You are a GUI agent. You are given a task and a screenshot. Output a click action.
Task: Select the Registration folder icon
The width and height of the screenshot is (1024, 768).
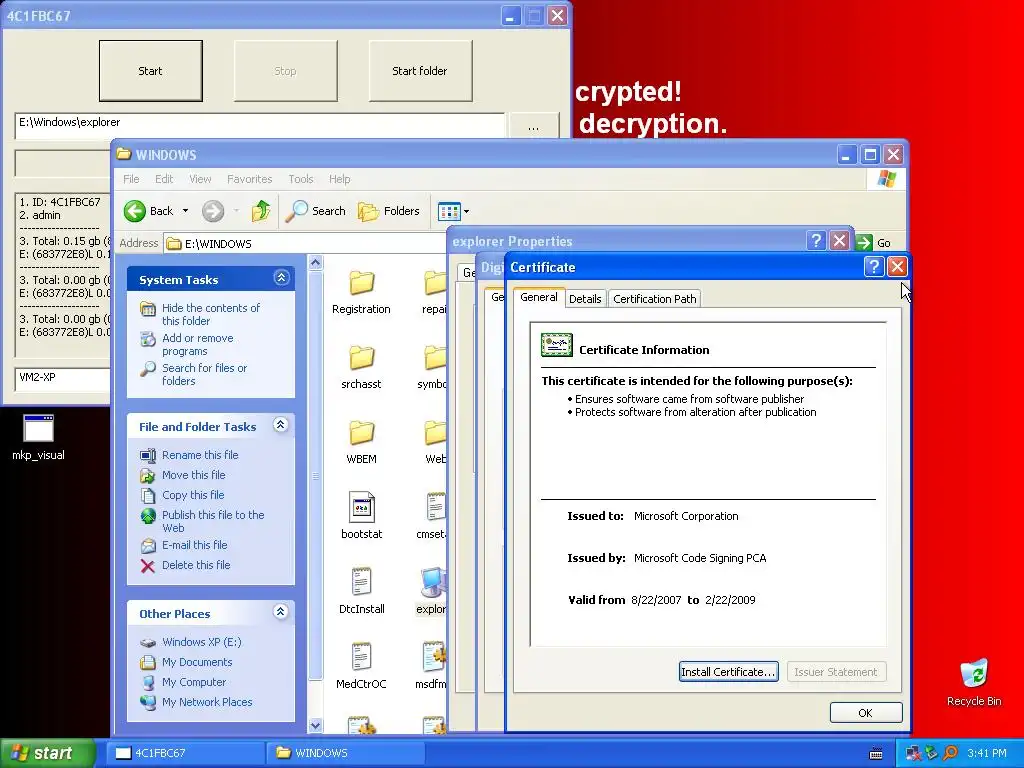pyautogui.click(x=361, y=292)
